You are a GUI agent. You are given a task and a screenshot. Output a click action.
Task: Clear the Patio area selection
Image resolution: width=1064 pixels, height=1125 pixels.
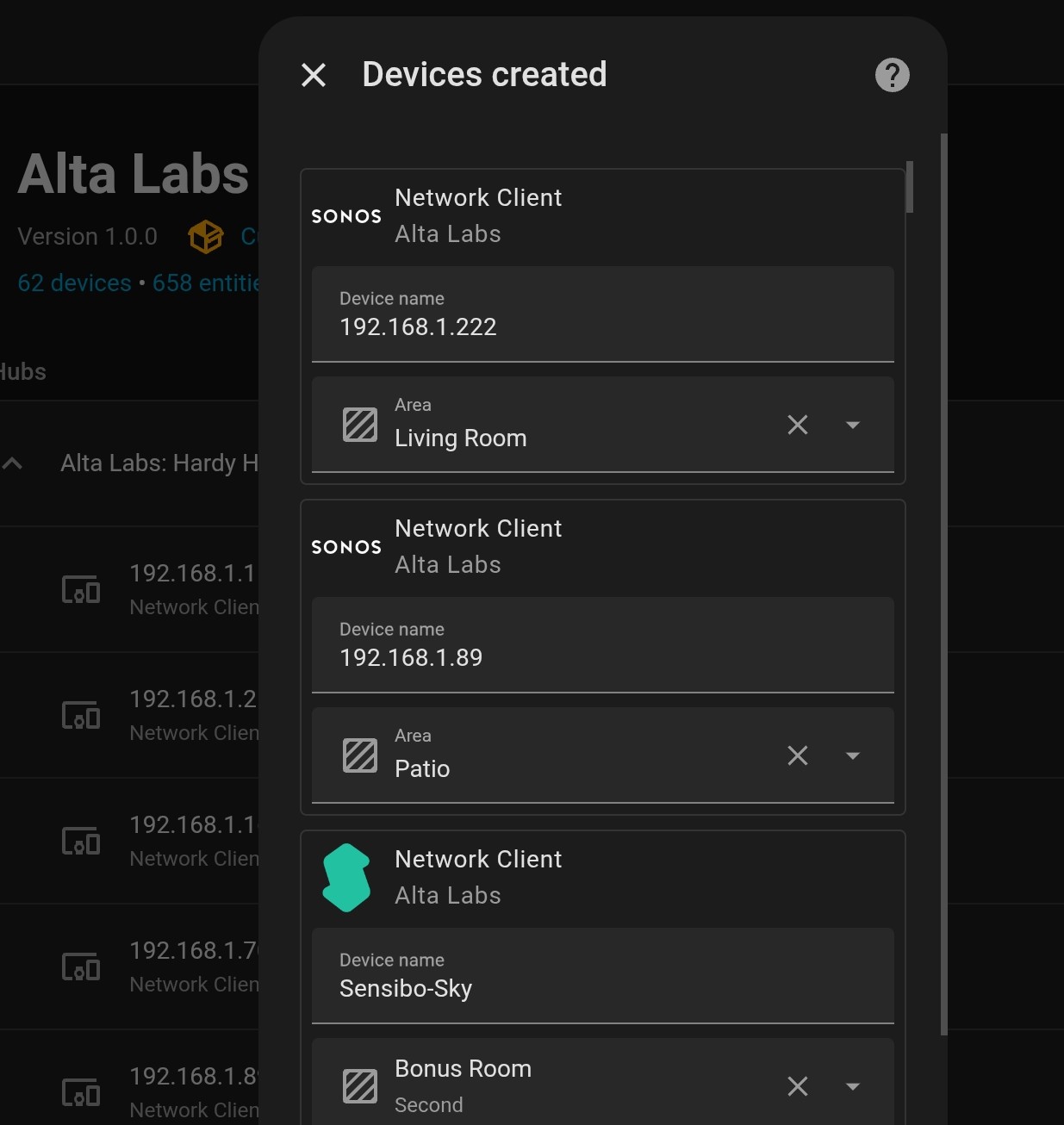click(x=798, y=755)
